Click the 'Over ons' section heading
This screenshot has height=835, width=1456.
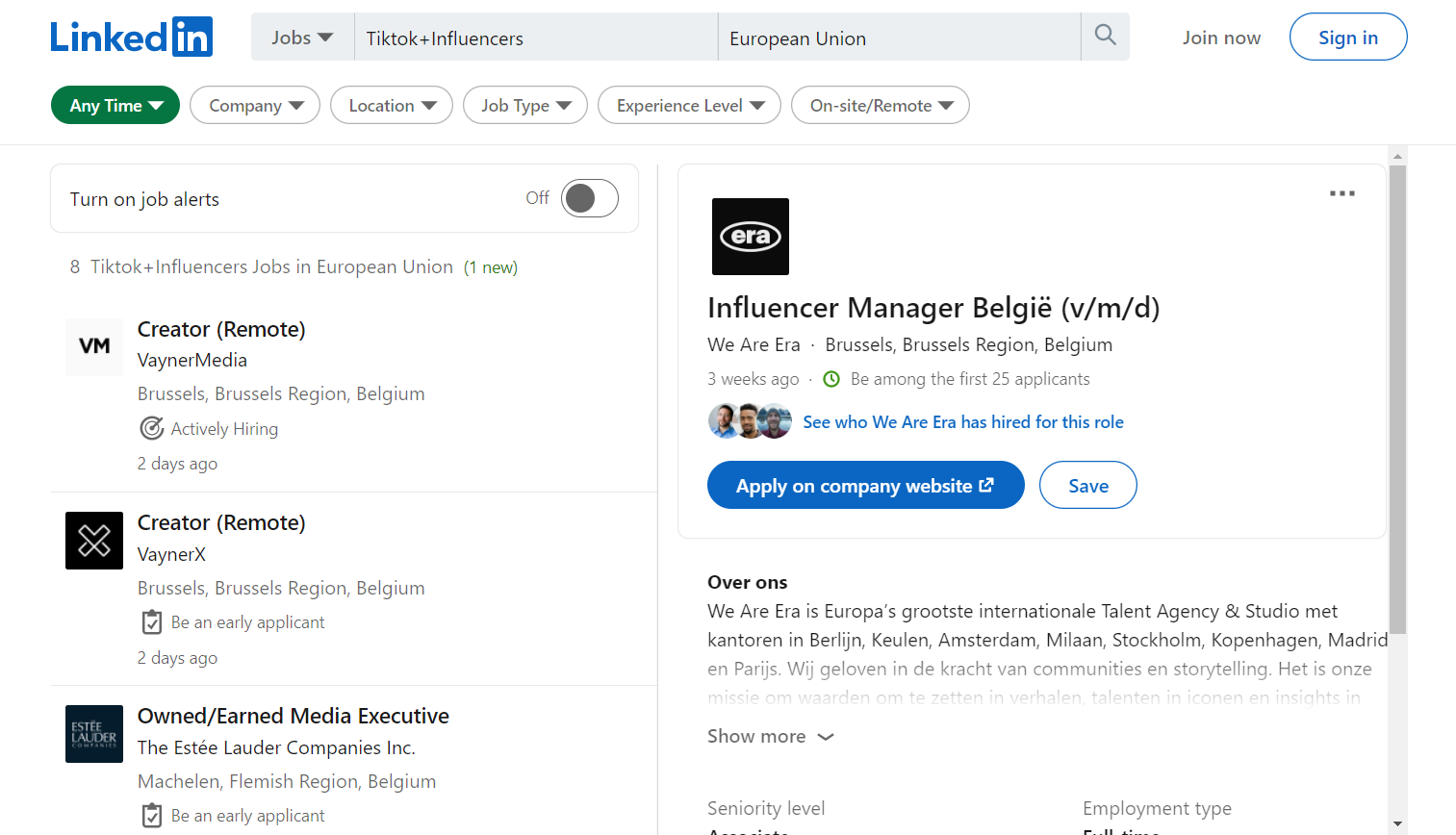coord(748,582)
